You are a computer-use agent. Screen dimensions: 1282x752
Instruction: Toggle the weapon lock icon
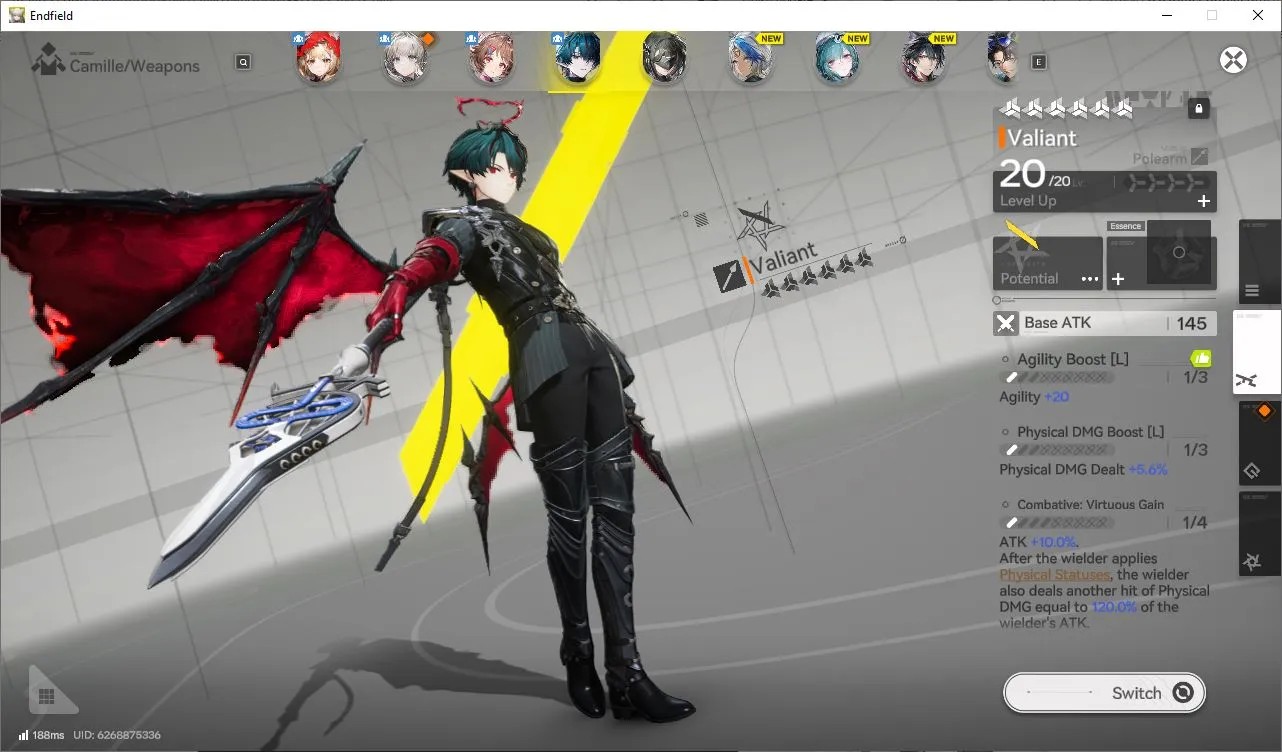(1199, 108)
